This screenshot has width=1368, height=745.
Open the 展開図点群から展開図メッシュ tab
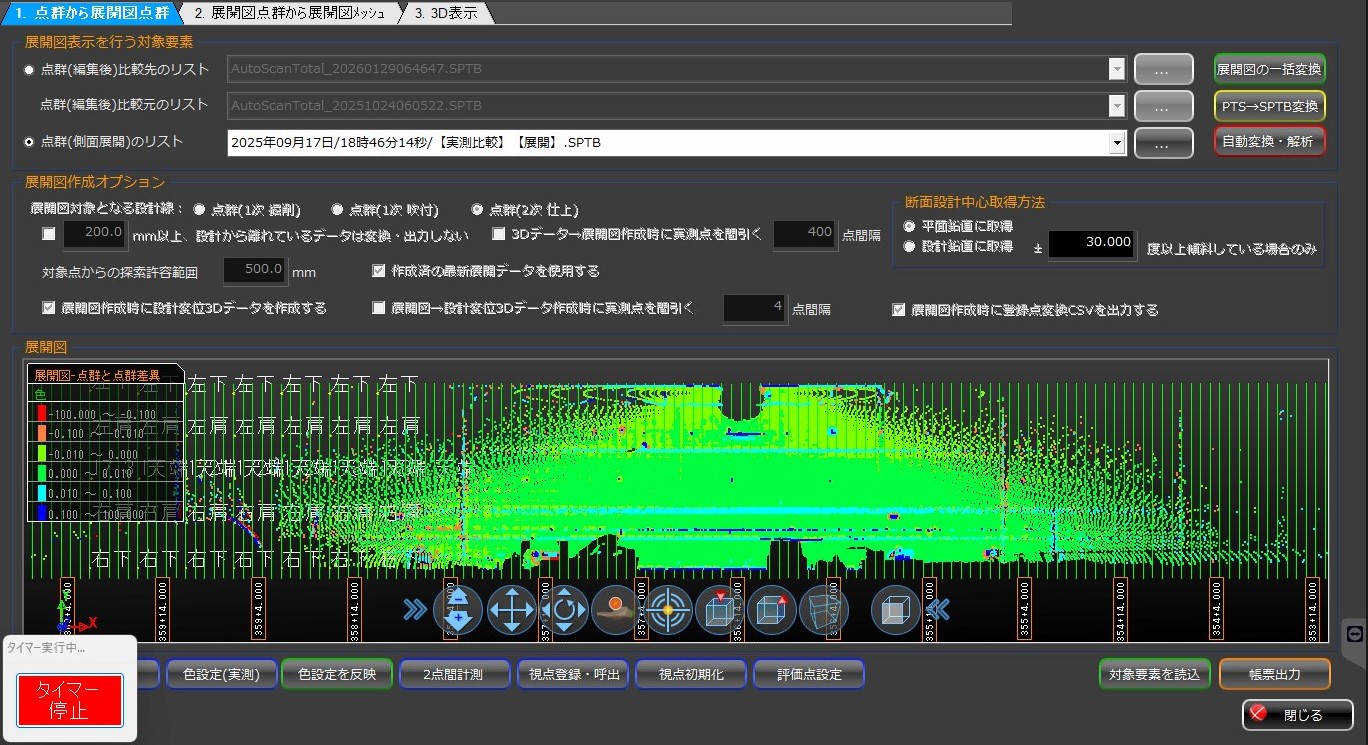(x=289, y=13)
